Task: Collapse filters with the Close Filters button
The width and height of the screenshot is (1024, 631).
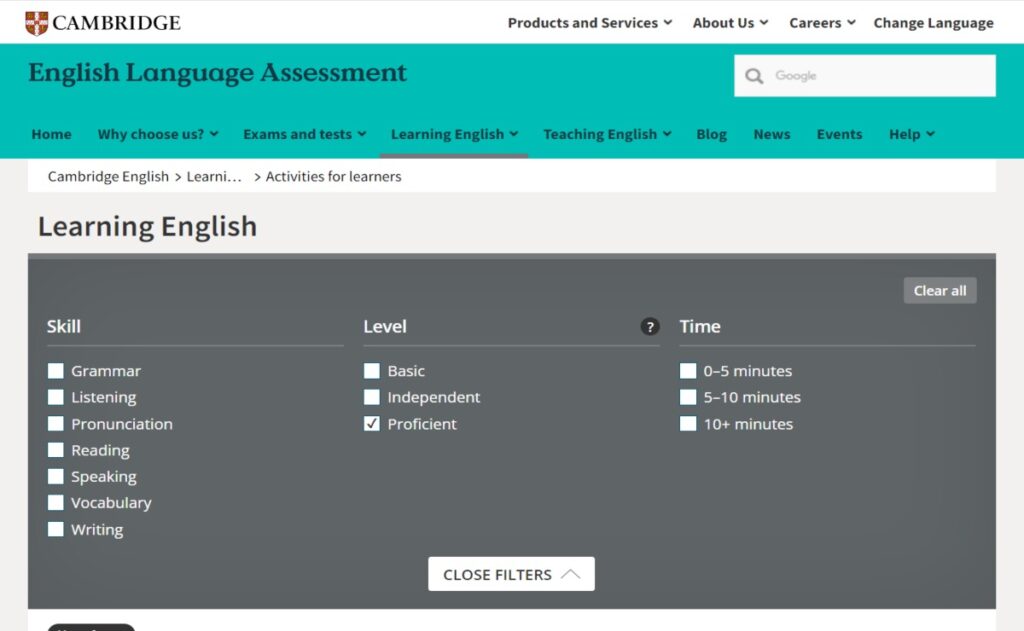Action: click(511, 574)
